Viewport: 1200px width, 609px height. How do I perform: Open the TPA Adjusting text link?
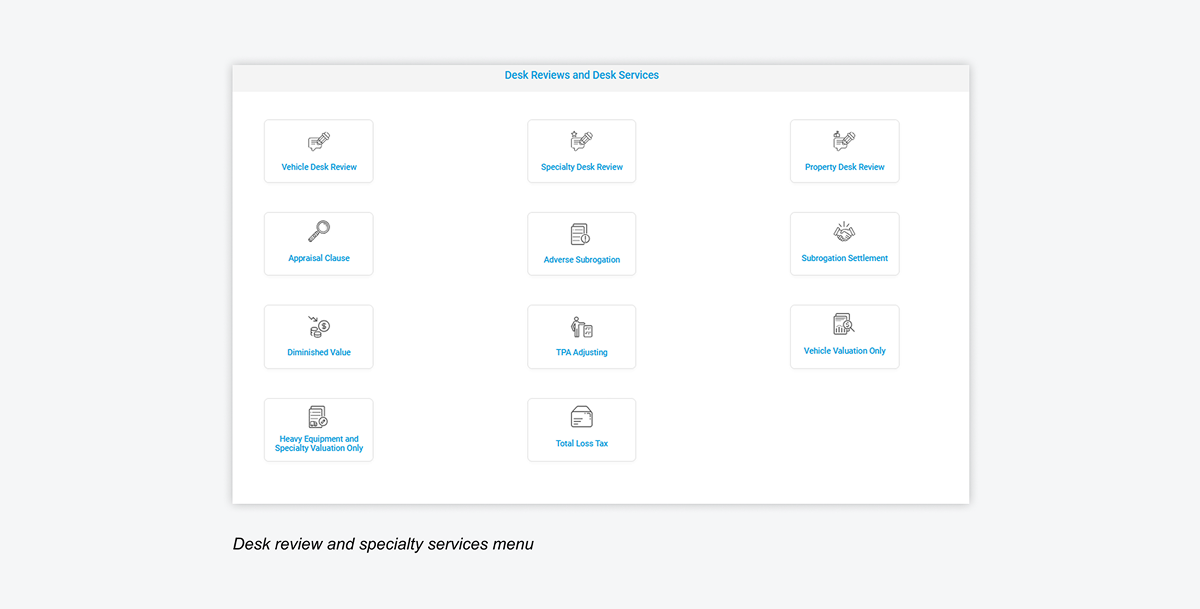click(581, 352)
